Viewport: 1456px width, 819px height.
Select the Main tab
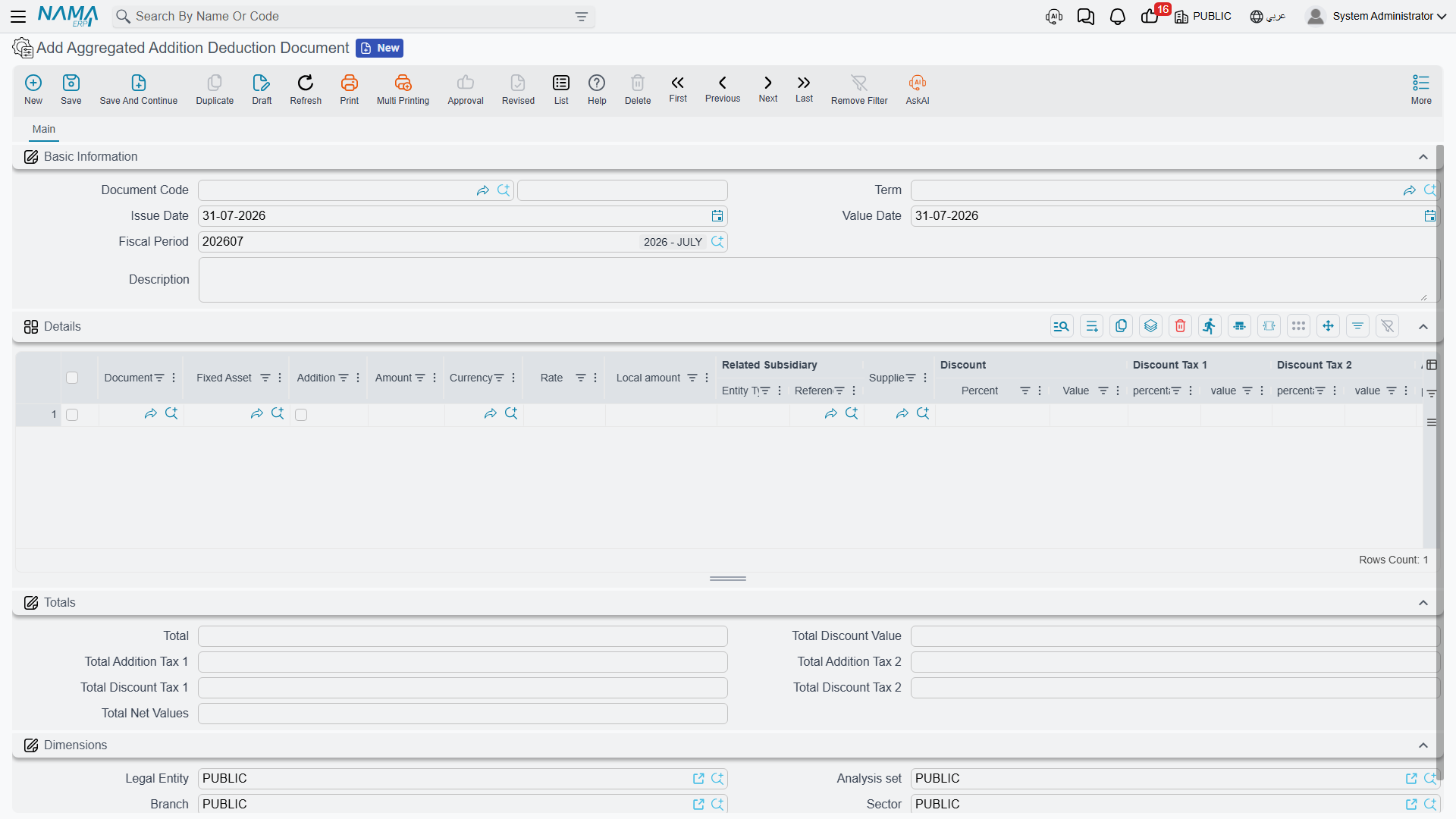[44, 129]
